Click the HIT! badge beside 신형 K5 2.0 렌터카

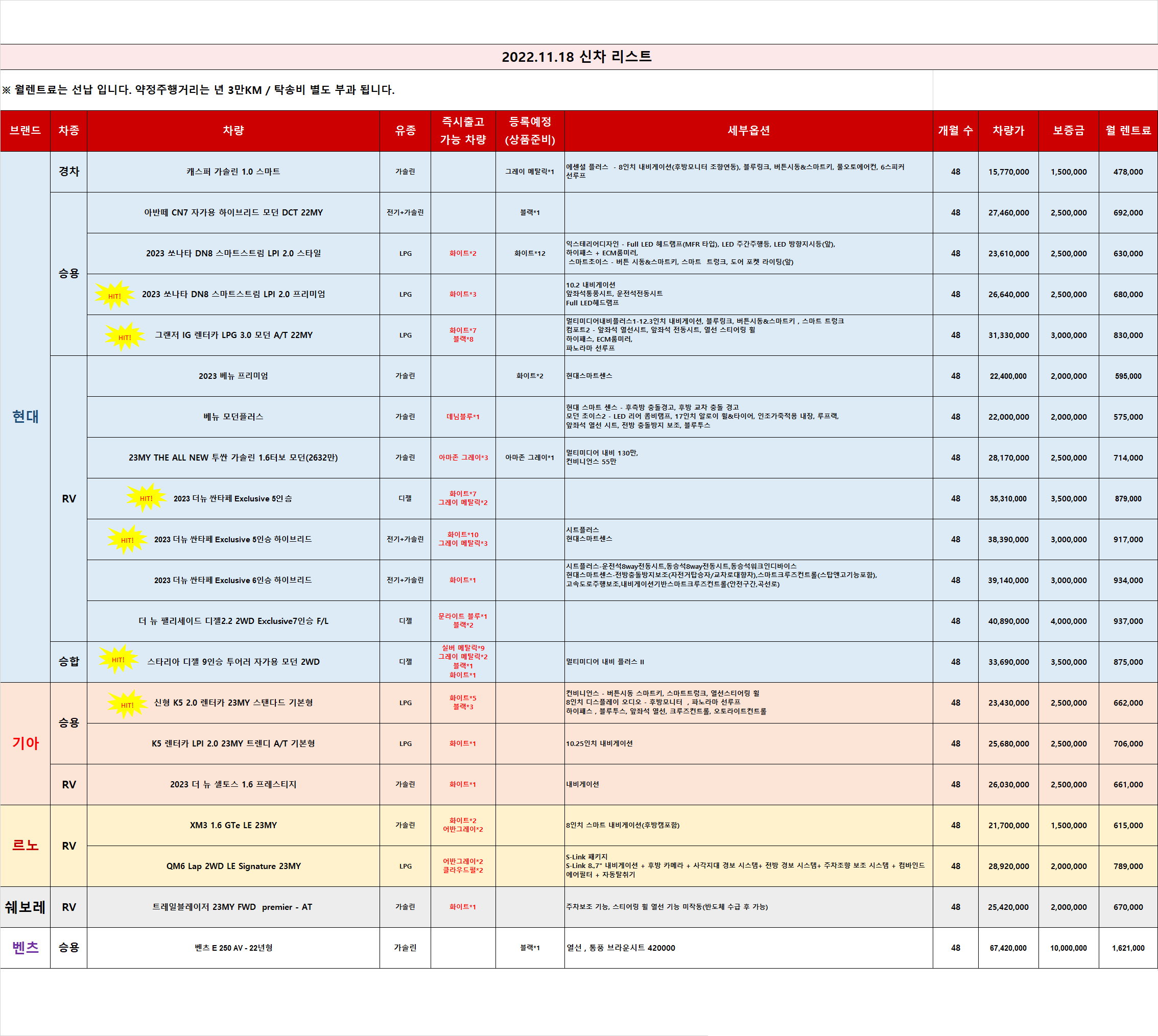128,704
